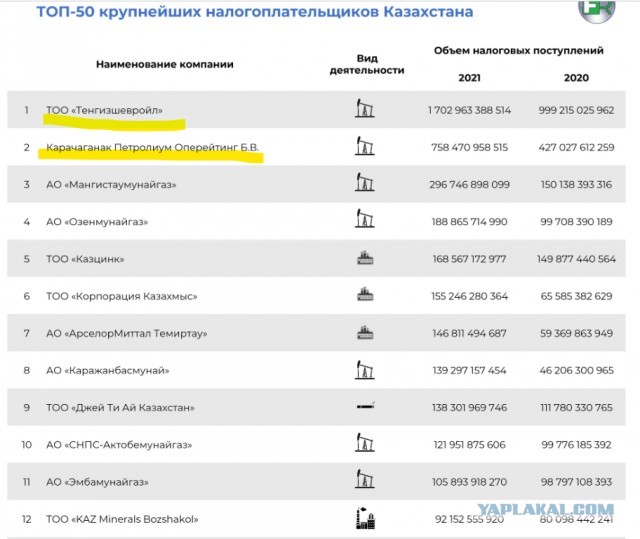Click the value 296 746 898 099

469,184
